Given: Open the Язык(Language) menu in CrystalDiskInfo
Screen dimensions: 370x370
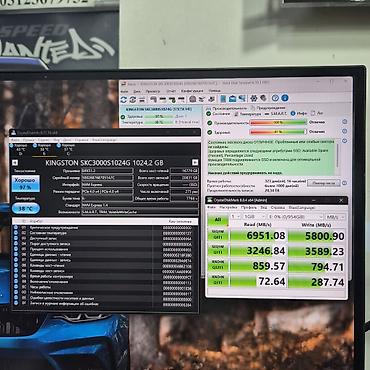Looking at the screenshot, I should (104, 140).
